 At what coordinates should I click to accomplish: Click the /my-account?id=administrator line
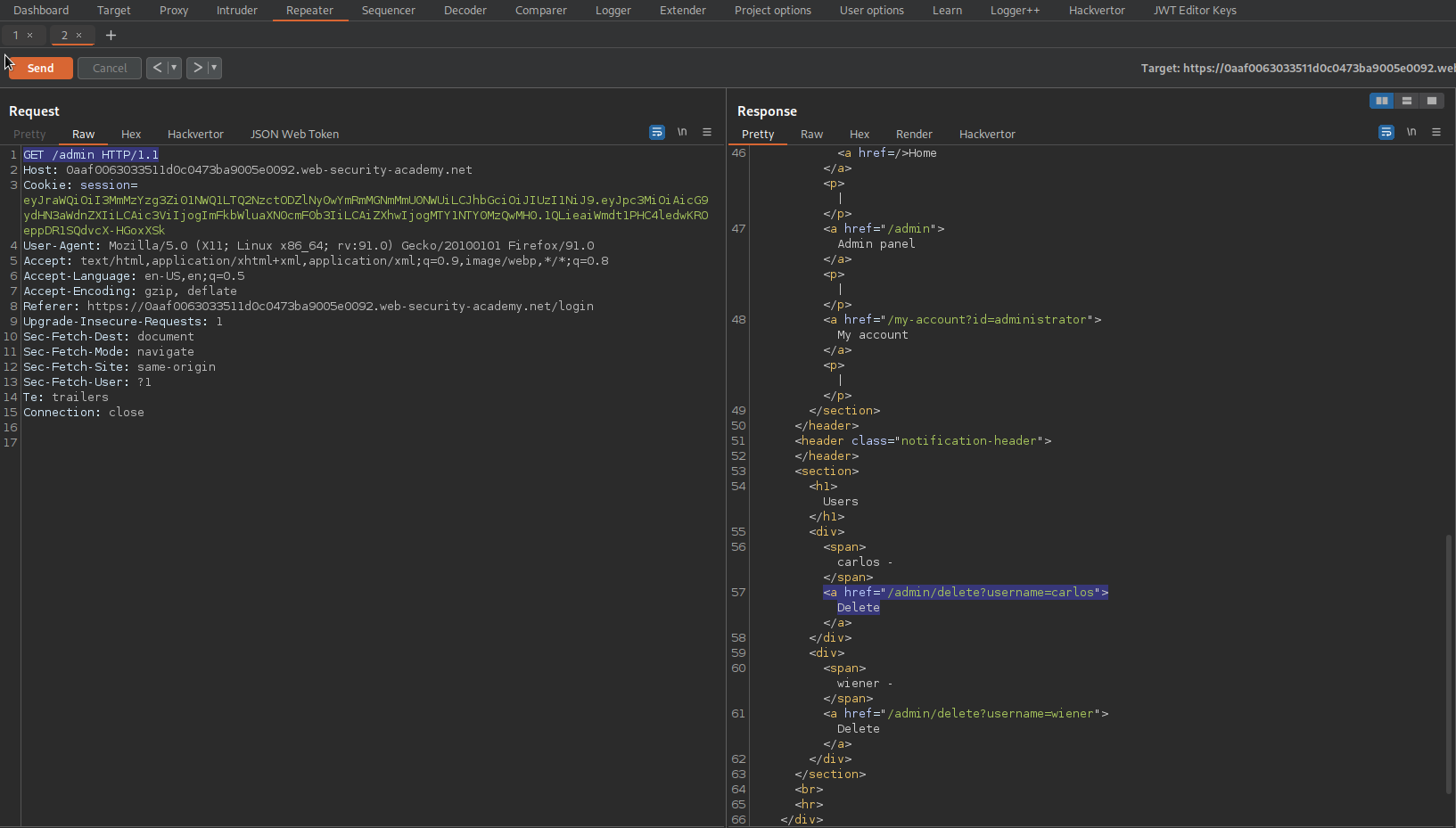[962, 320]
